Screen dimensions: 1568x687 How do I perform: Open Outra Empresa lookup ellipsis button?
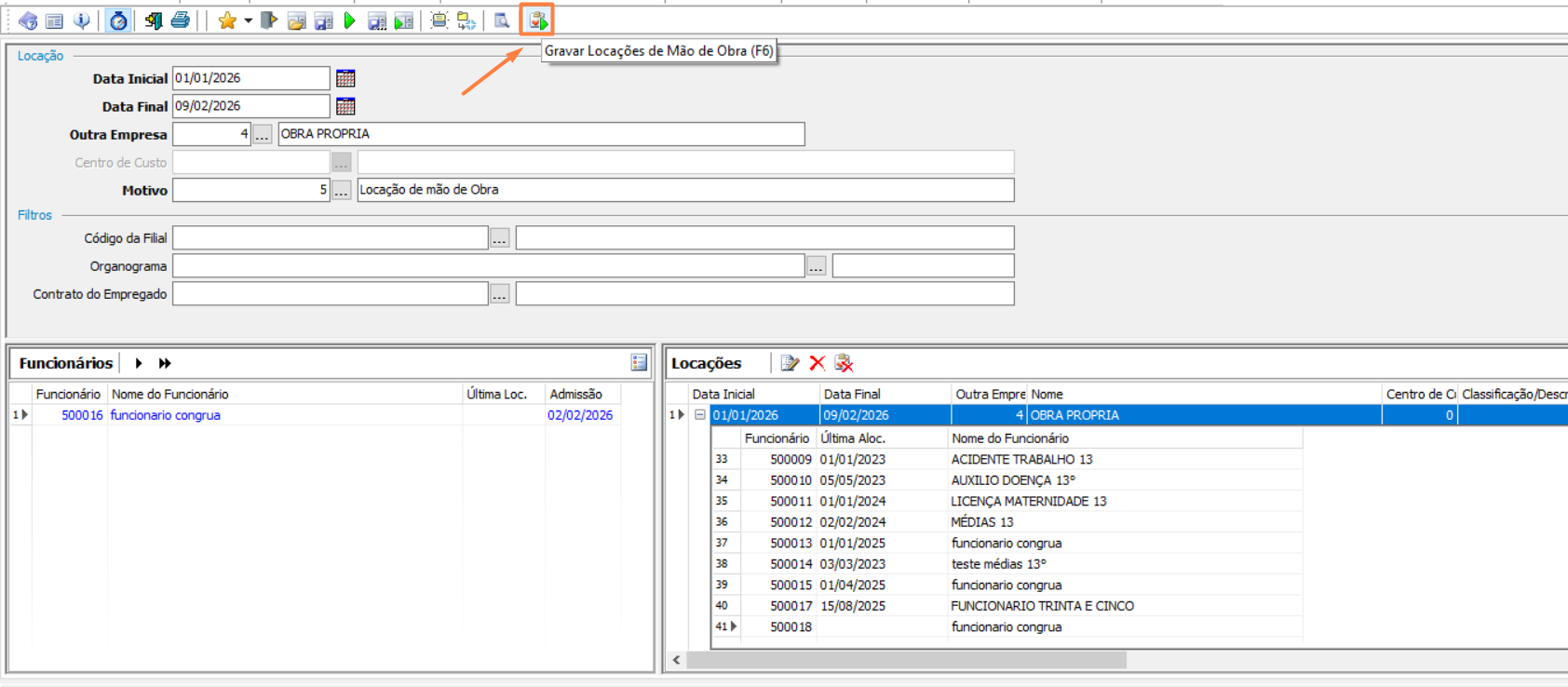click(x=263, y=135)
